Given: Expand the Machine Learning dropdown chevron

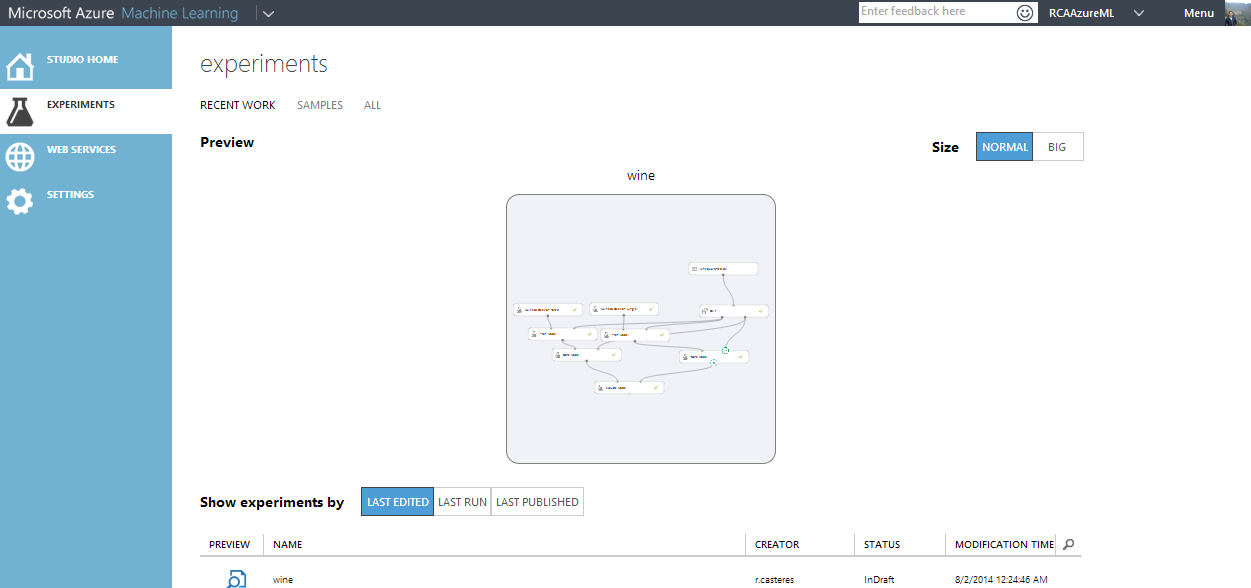Looking at the screenshot, I should tap(268, 14).
